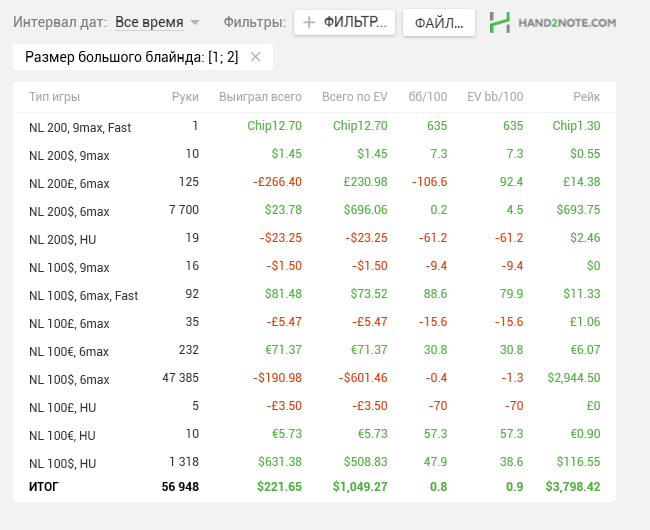The height and width of the screenshot is (530, 650).
Task: Sort by the "Всего по EV" column header
Action: pos(354,97)
